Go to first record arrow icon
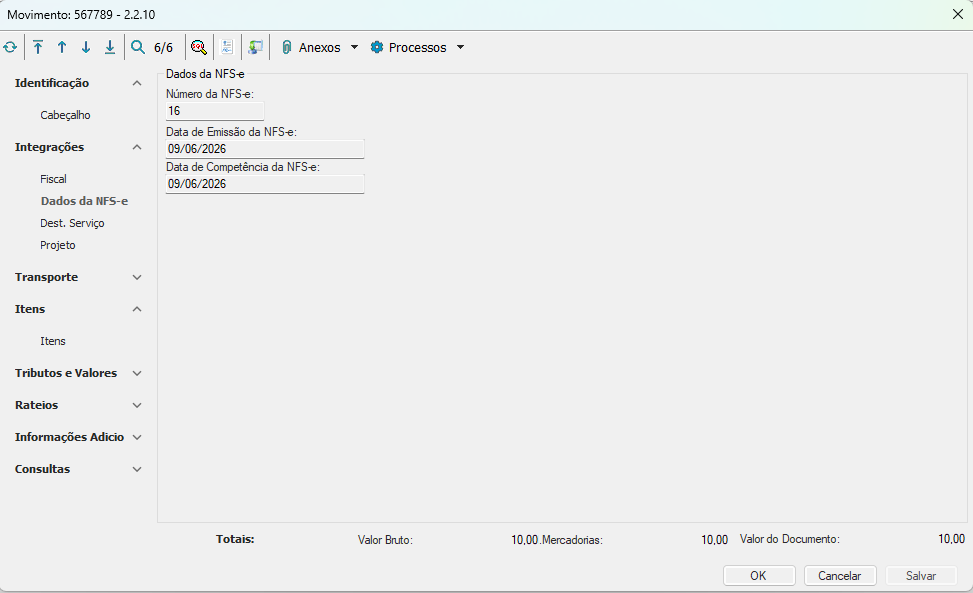This screenshot has width=973, height=593. 38,47
